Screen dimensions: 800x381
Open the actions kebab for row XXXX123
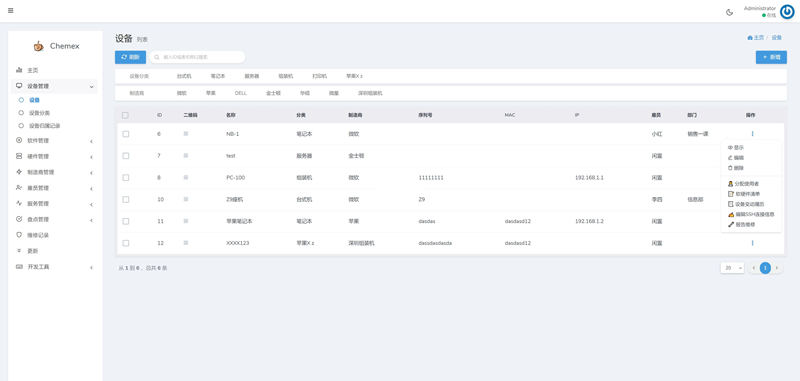point(752,243)
